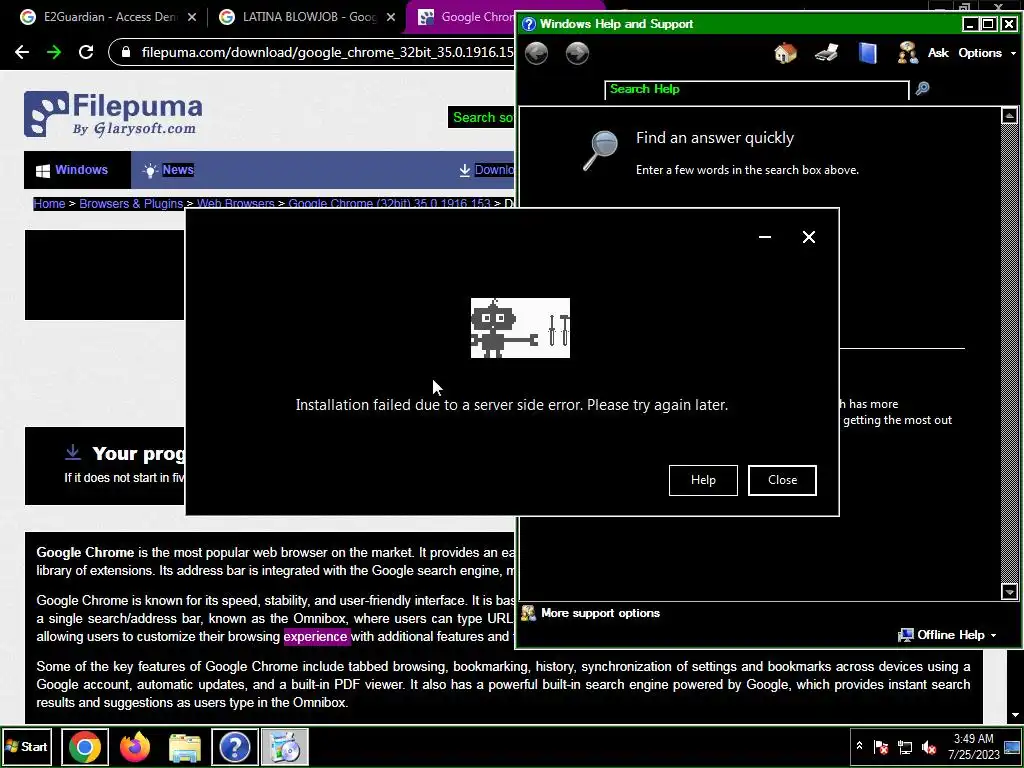Click the installer taskbar icon
Viewport: 1024px width, 768px height.
(285, 746)
